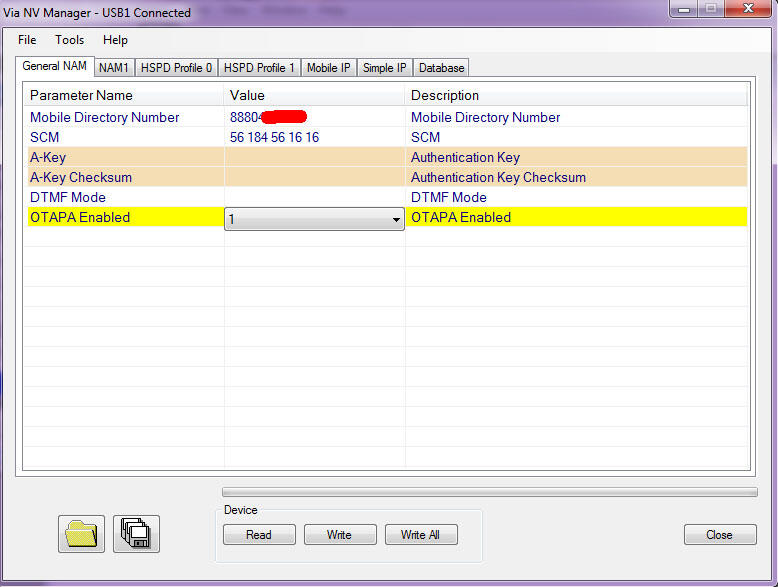Click the SCM value 56 184 56 16 16
Viewport: 778px width, 587px height.
(274, 137)
